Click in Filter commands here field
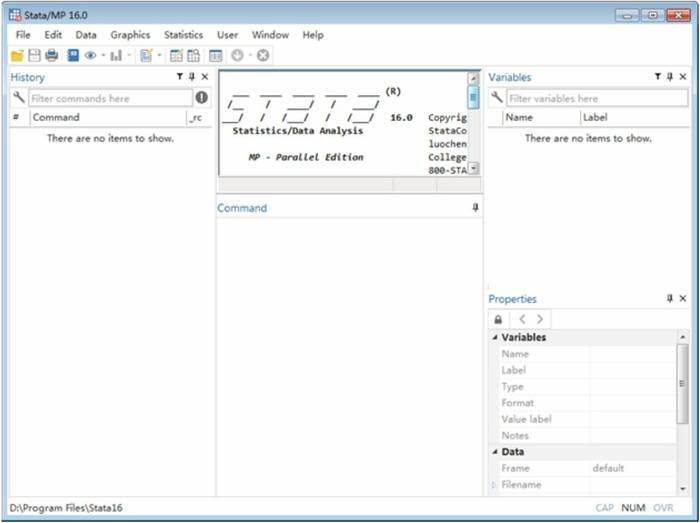700x523 pixels. coord(110,98)
